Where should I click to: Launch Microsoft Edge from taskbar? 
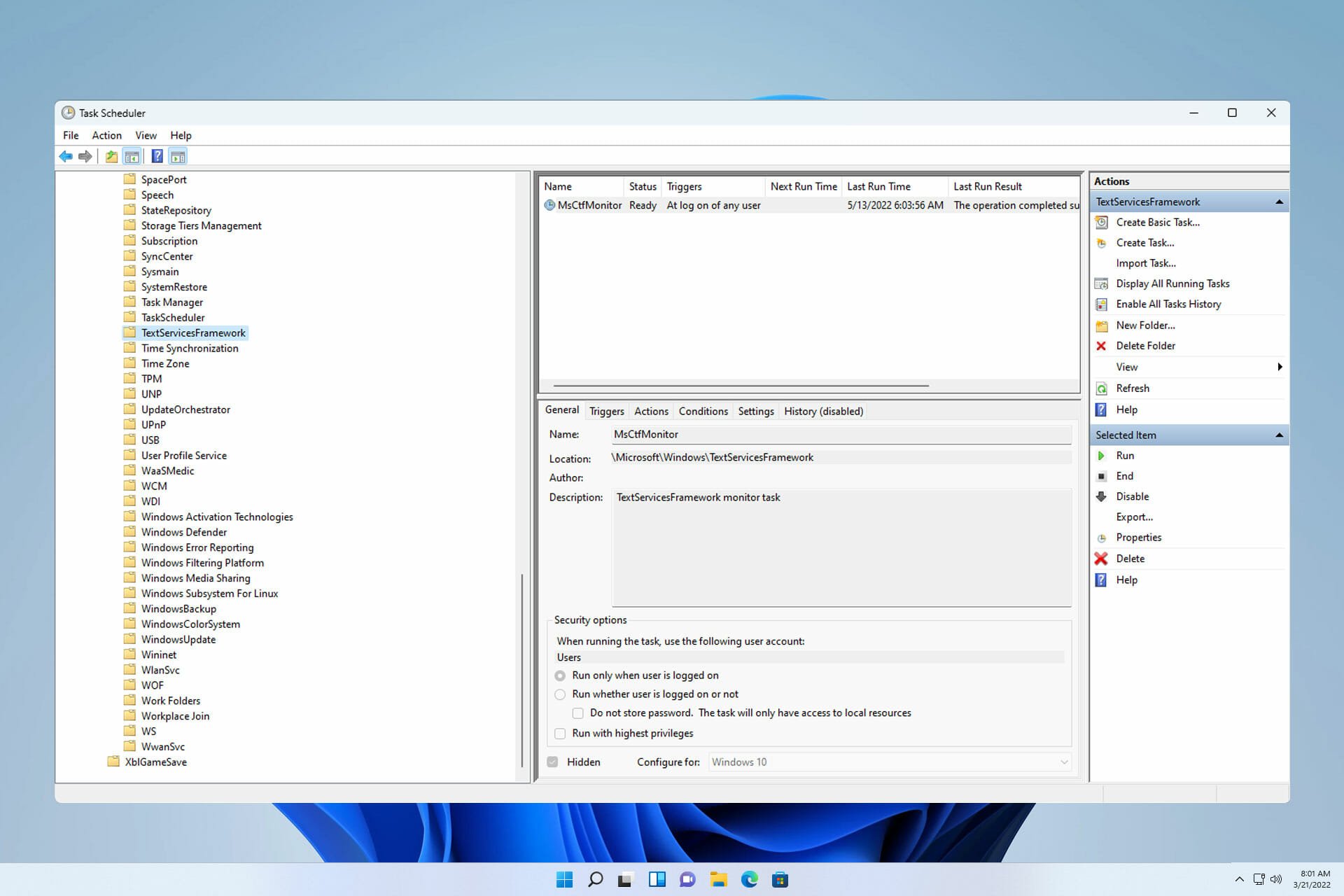(749, 879)
